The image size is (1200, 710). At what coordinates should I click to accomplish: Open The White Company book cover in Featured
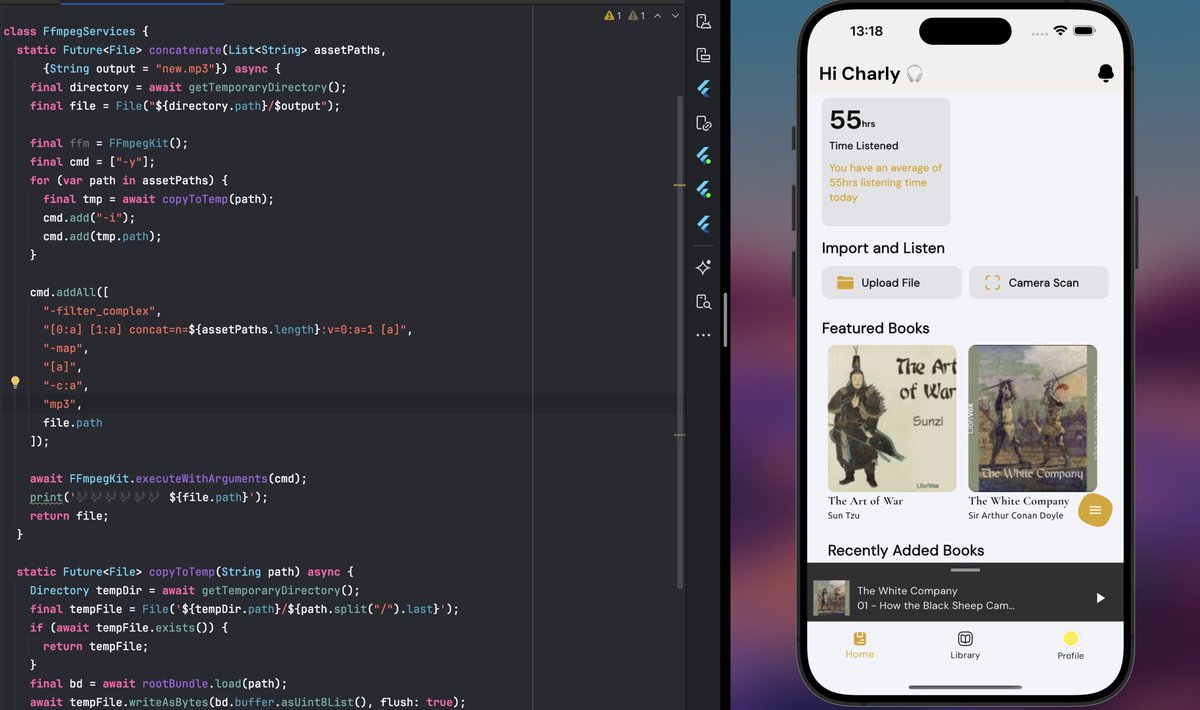[x=1032, y=418]
